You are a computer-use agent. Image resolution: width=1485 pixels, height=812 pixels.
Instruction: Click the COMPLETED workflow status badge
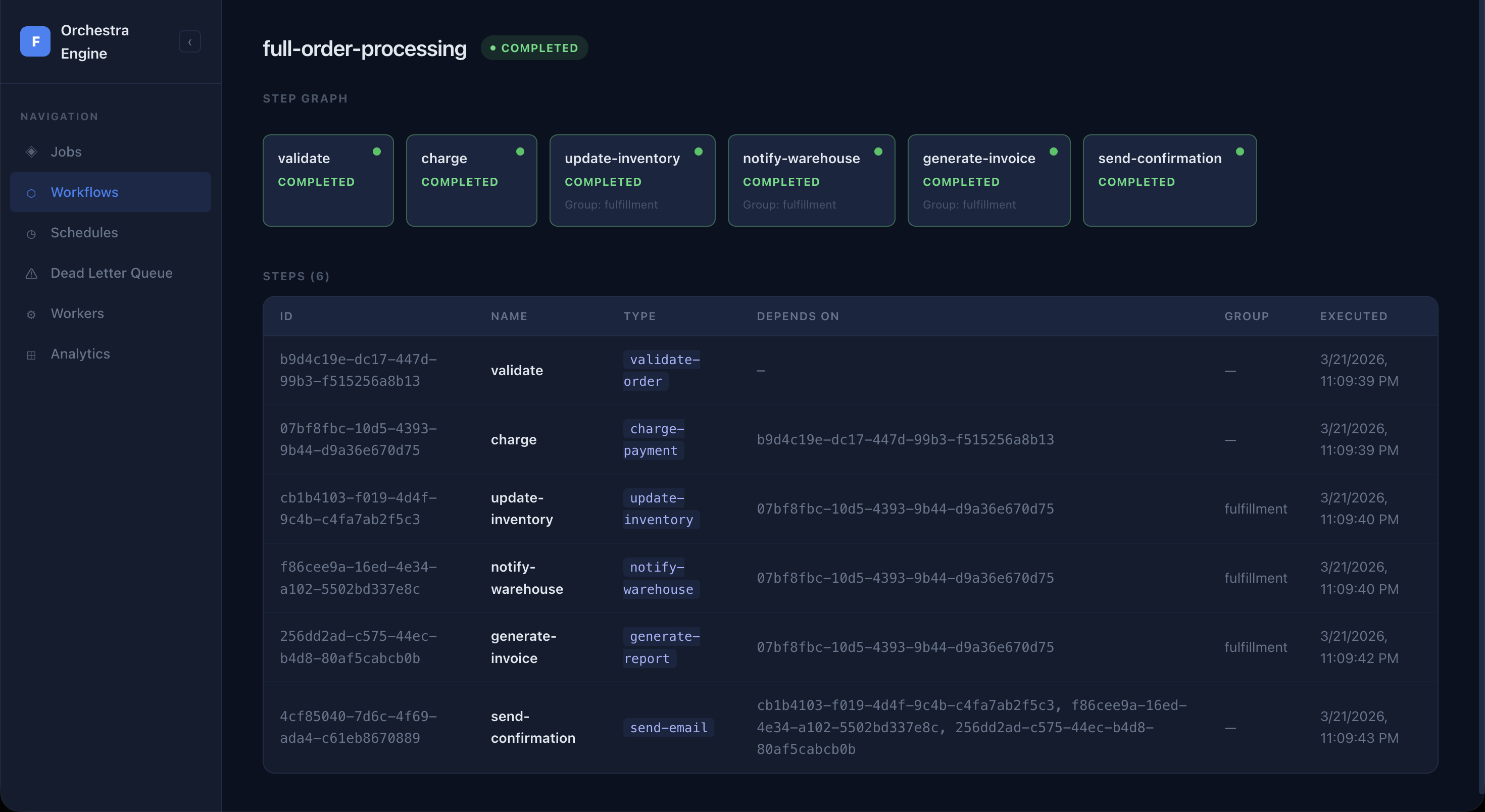(534, 48)
